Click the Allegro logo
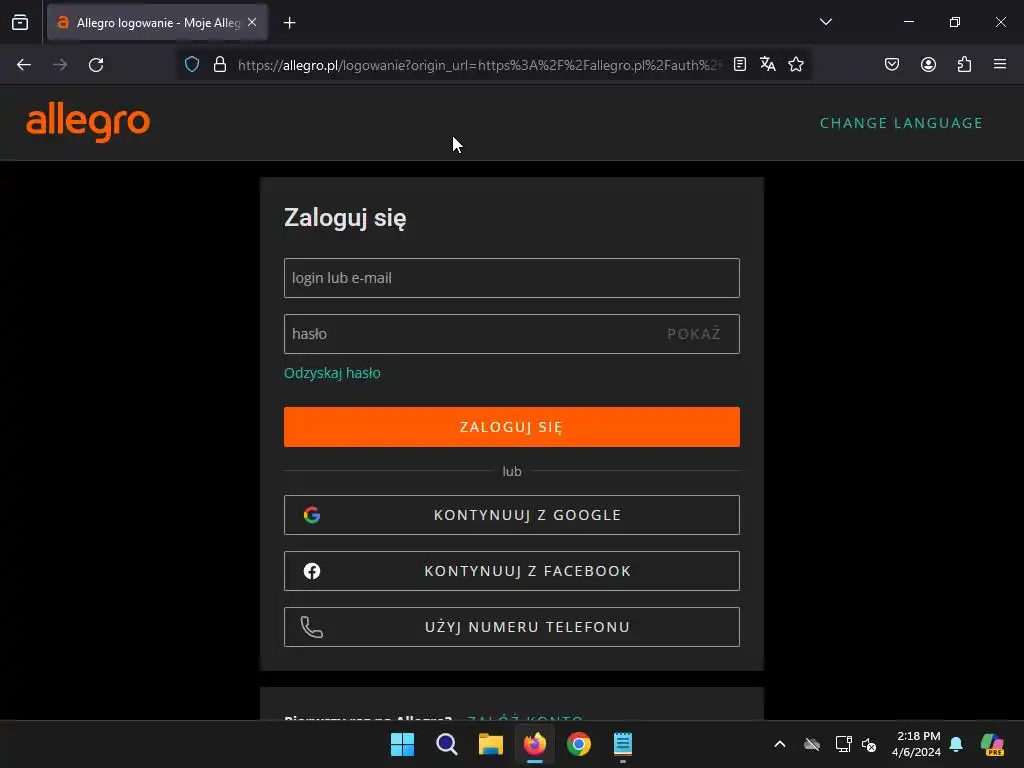 tap(88, 122)
